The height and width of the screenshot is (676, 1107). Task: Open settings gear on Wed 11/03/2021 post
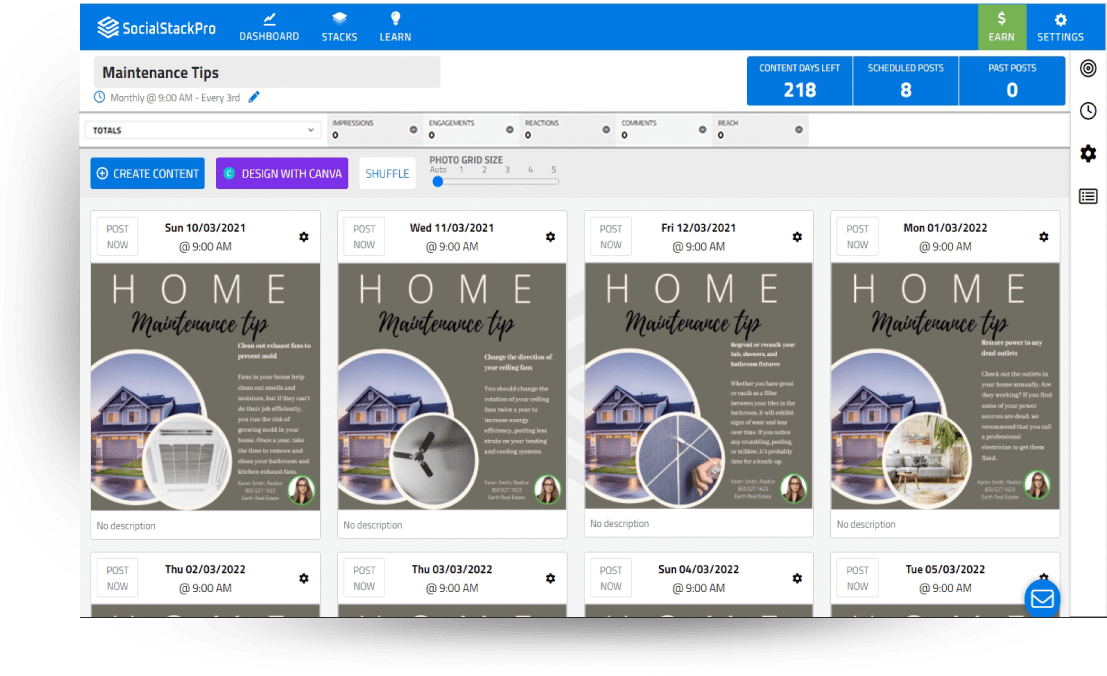550,237
